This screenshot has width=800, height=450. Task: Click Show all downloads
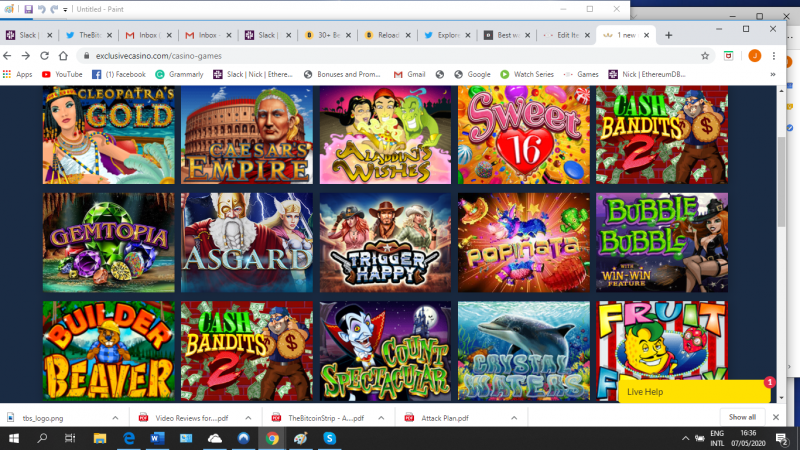point(742,417)
